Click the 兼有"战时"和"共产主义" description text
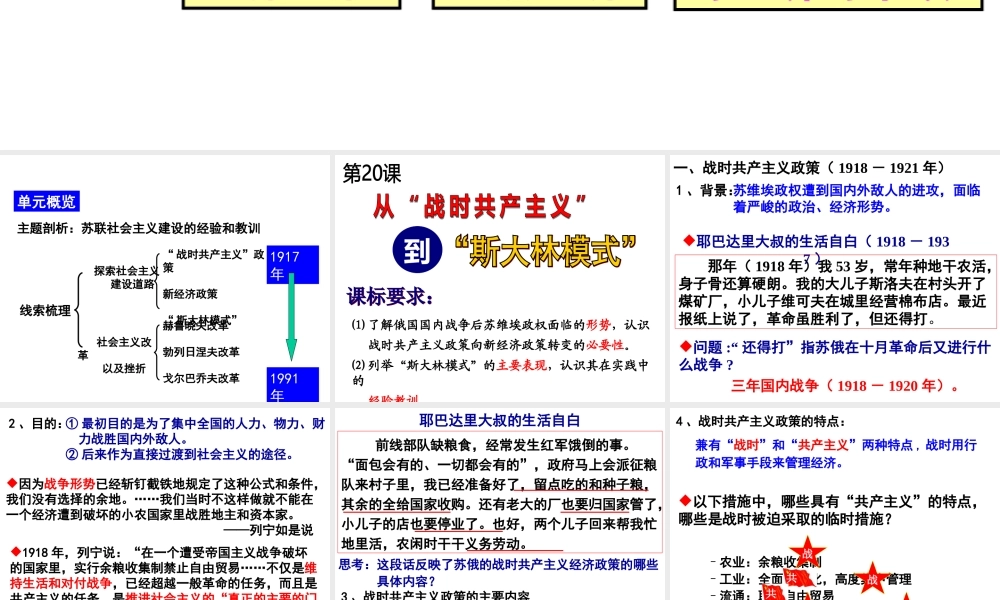This screenshot has width=1000, height=600. click(835, 453)
